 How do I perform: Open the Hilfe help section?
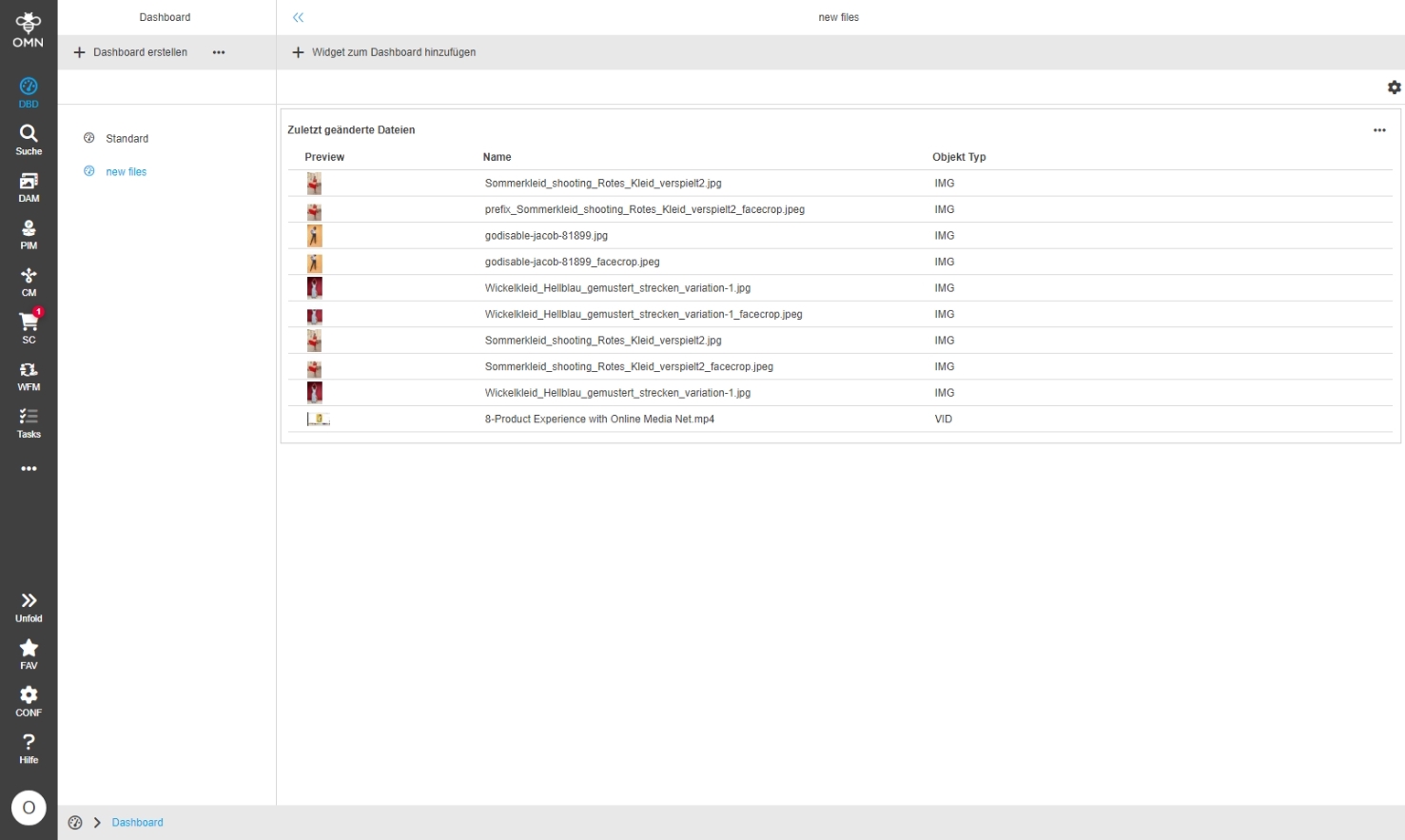coord(29,749)
